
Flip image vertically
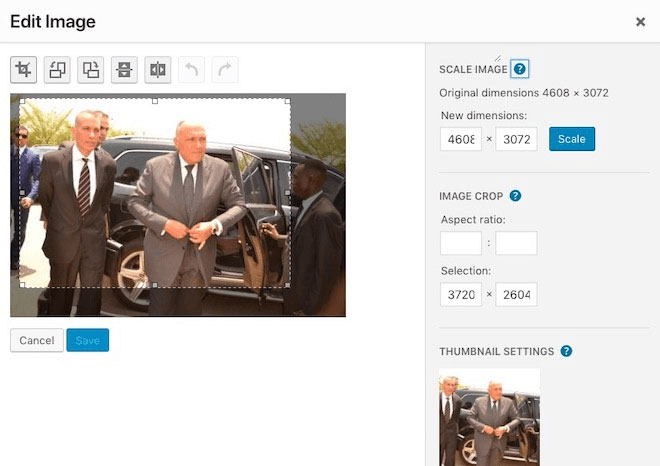pyautogui.click(x=124, y=69)
